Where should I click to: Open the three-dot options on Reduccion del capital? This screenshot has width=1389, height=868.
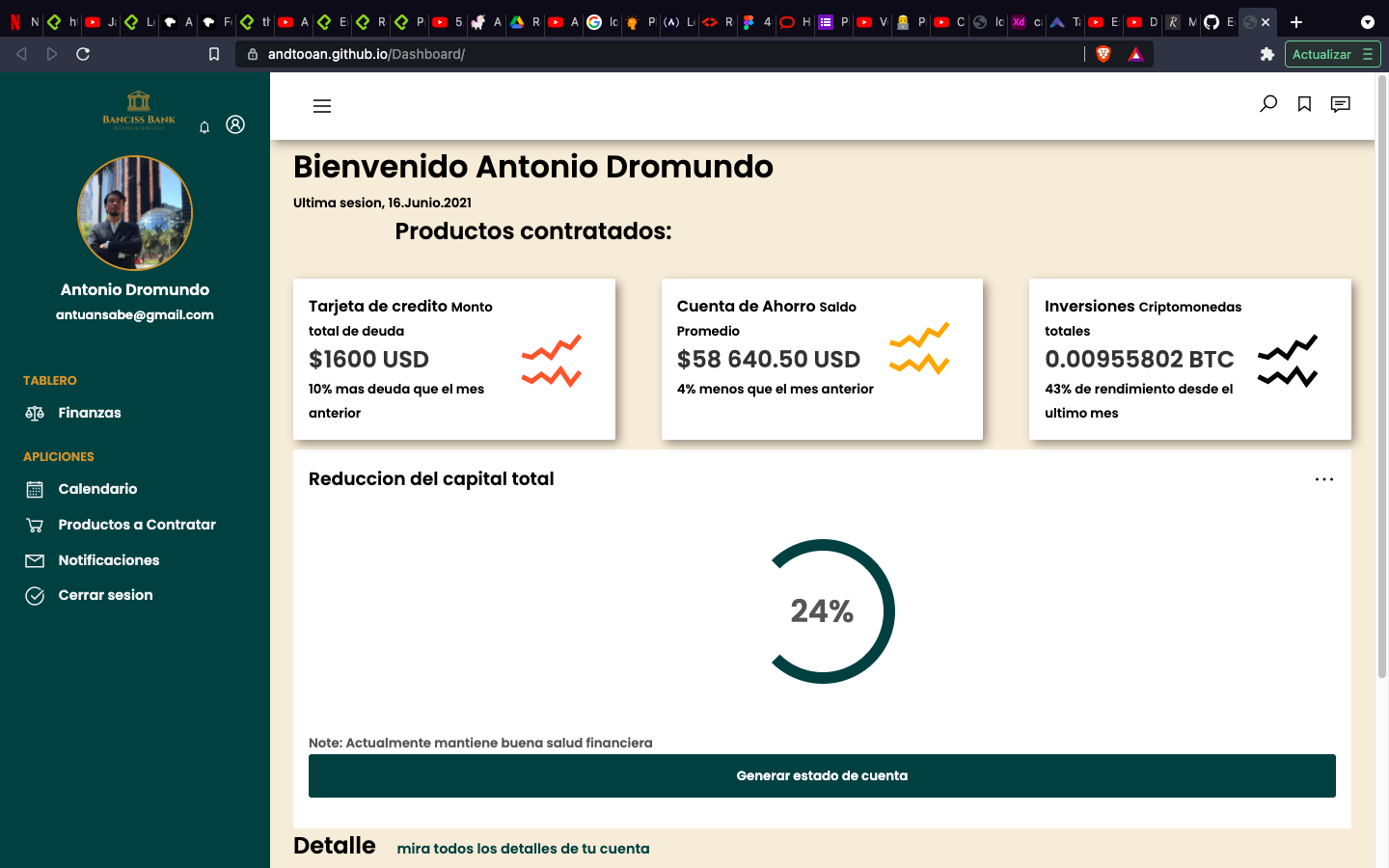point(1323,479)
